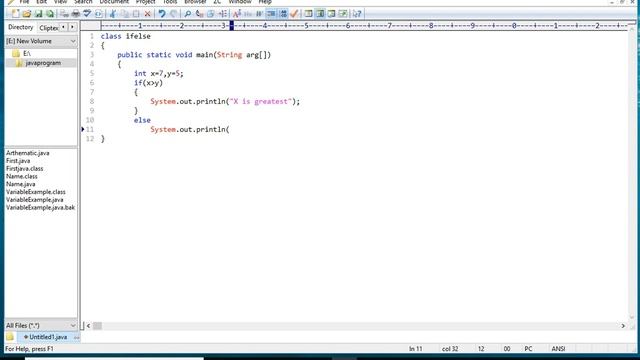
Task: Switch to the Cliptext tab
Action: pos(49,28)
